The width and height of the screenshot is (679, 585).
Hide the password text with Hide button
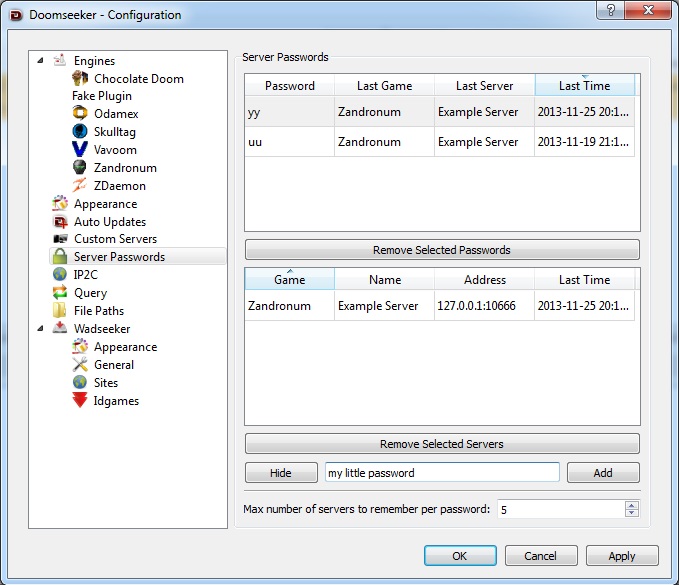[x=281, y=473]
